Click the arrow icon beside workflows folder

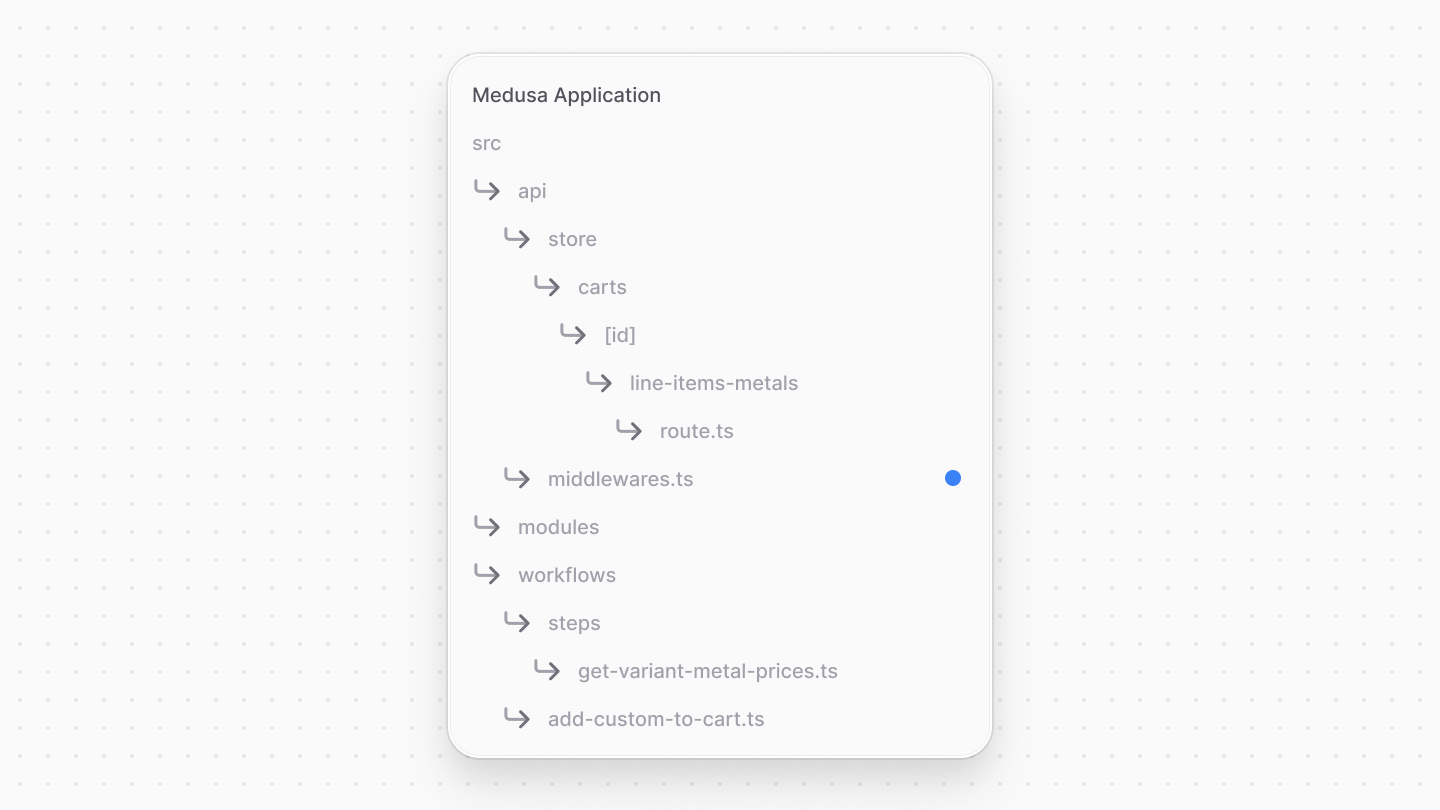tap(487, 575)
